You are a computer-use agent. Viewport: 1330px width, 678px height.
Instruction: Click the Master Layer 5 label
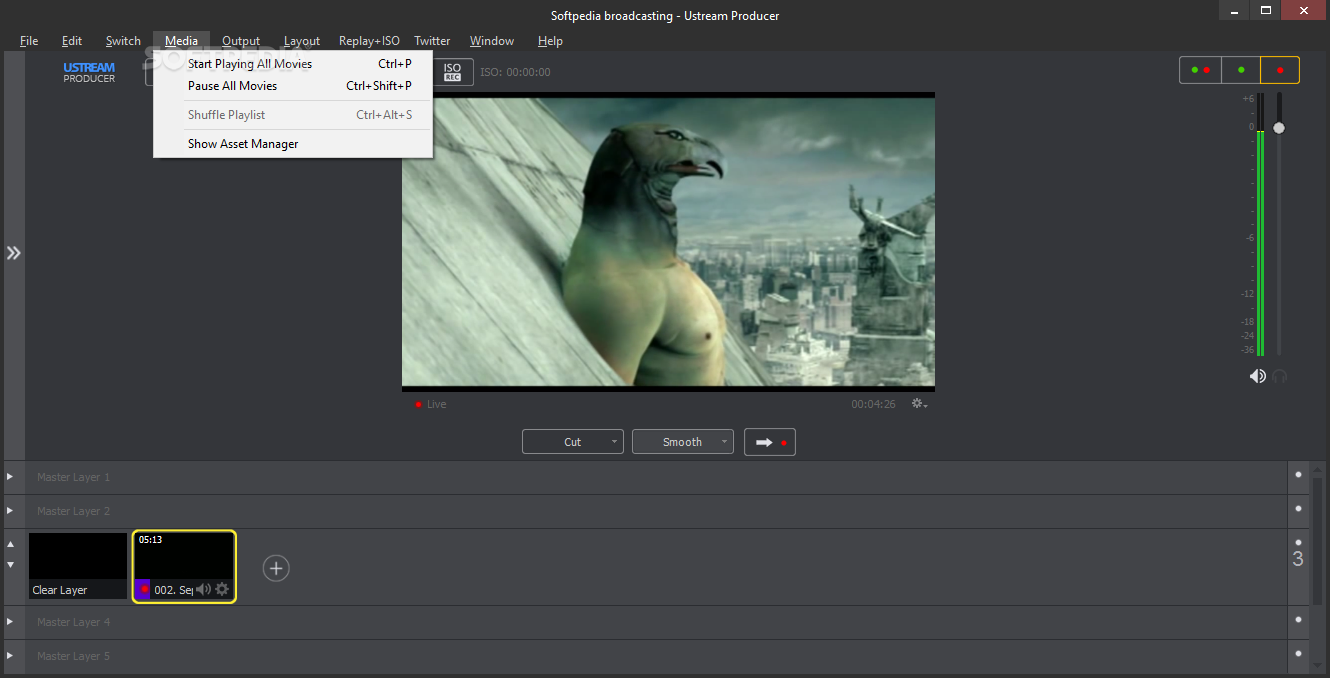[74, 656]
